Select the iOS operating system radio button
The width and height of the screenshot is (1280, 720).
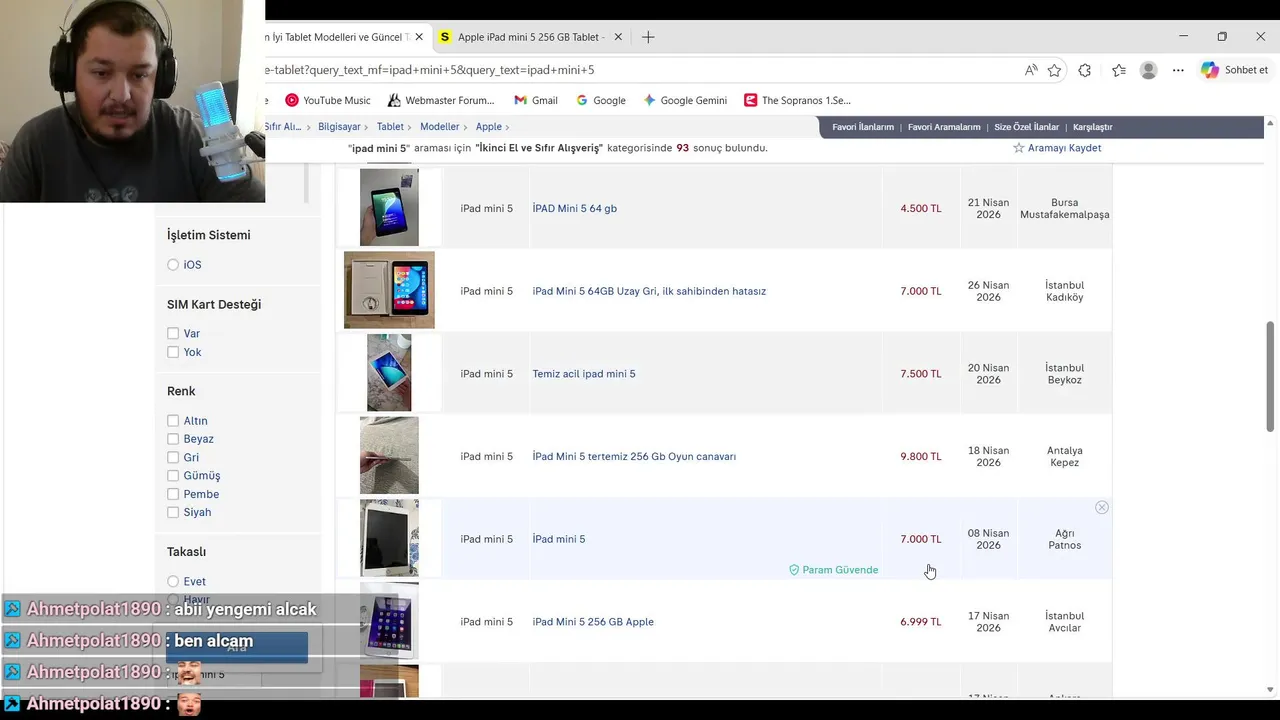[x=173, y=265]
